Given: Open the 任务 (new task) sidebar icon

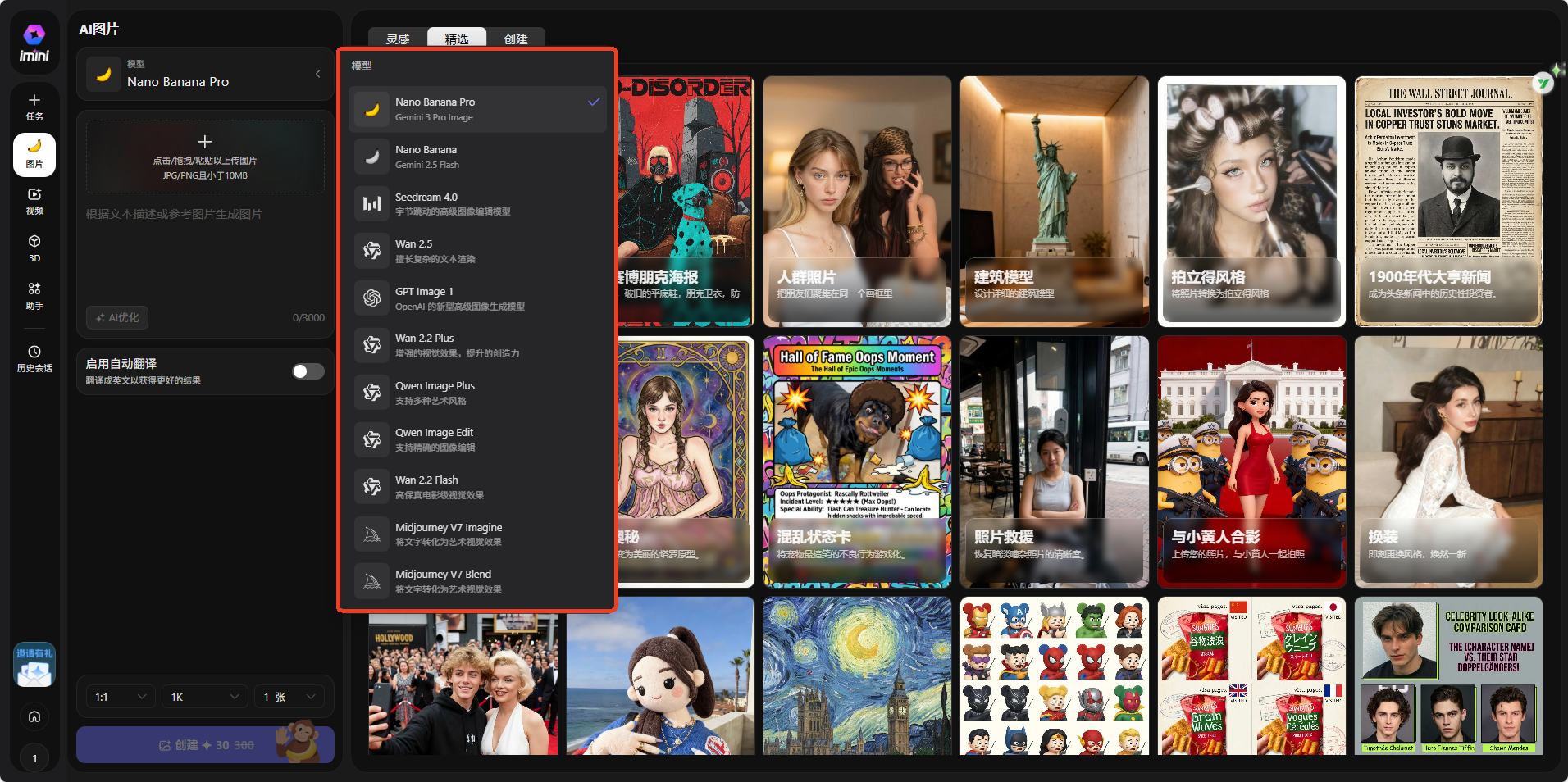Looking at the screenshot, I should click(34, 107).
